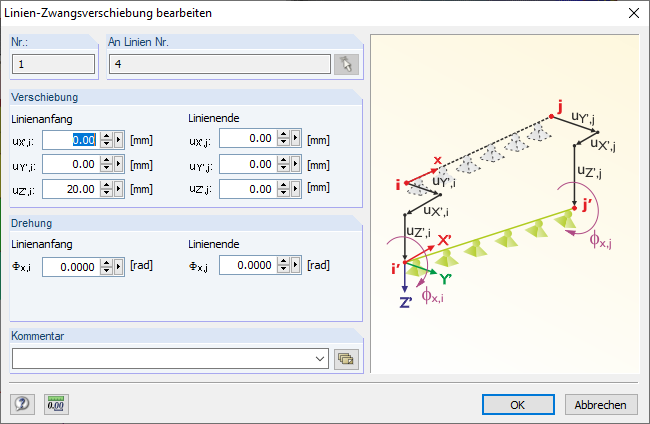Increase uZ',j value with spinner up arrow
Screen dimensions: 650x424
point(284,185)
